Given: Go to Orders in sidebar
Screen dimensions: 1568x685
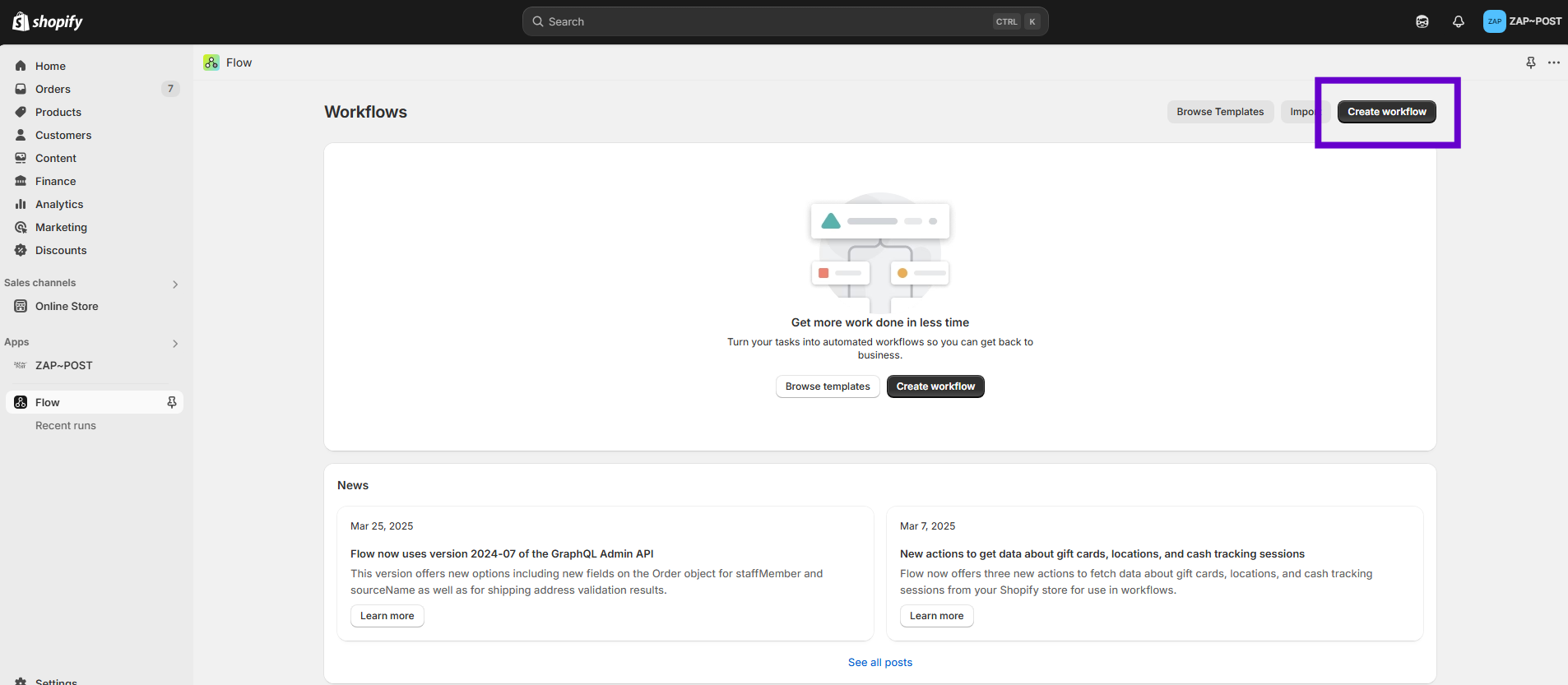Looking at the screenshot, I should 53,89.
